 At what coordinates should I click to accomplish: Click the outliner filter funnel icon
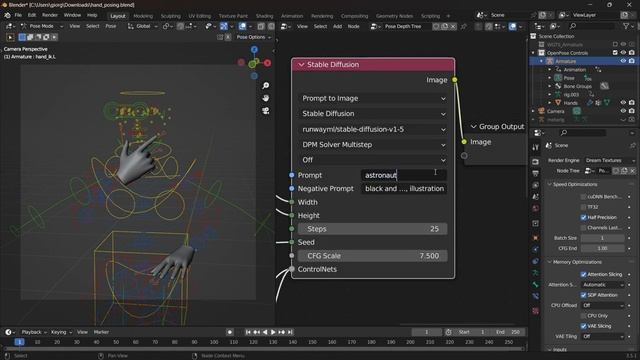(x=626, y=26)
